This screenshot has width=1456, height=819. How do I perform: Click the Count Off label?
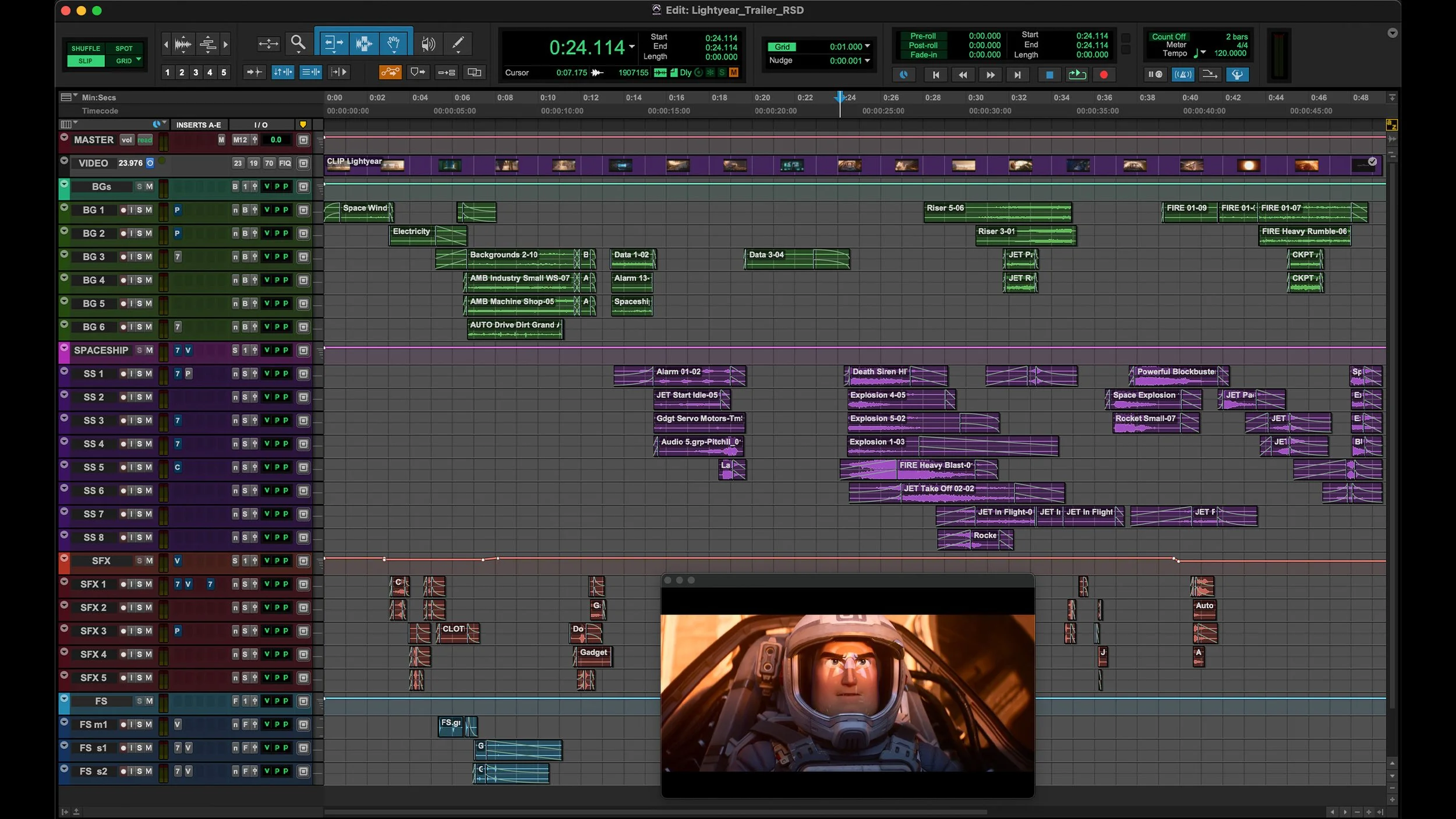1168,36
